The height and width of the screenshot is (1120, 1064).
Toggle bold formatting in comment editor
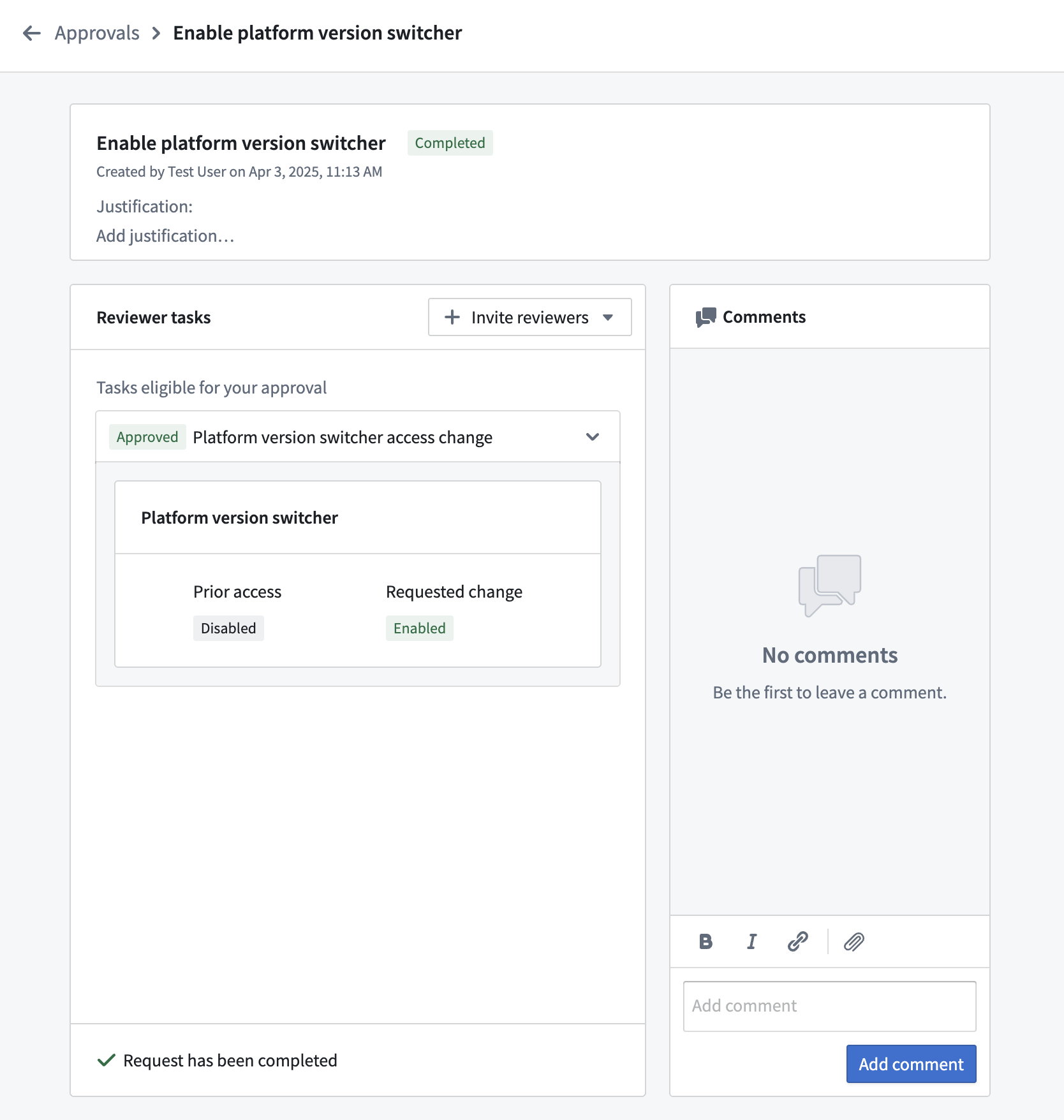pos(706,941)
